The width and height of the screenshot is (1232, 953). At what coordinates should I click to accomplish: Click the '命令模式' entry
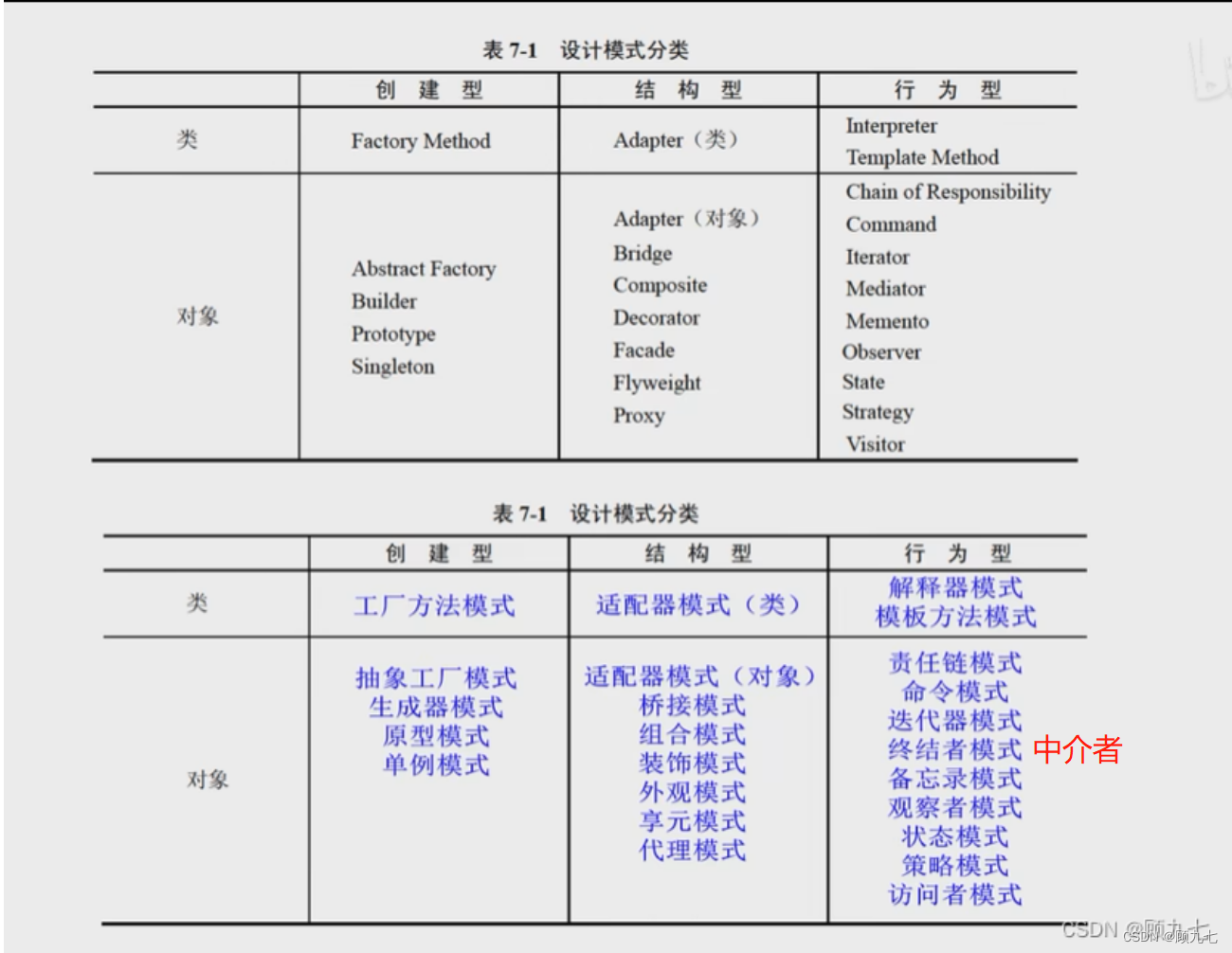tap(956, 692)
